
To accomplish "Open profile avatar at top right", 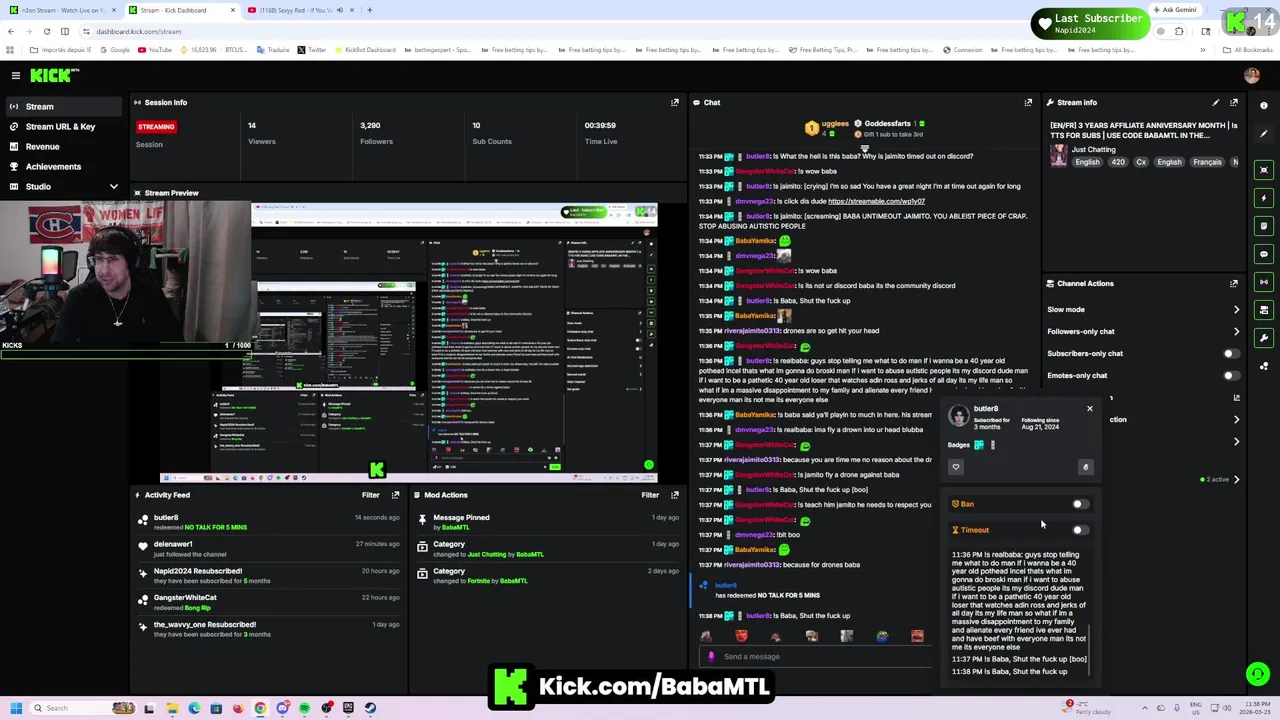I will pos(1252,75).
